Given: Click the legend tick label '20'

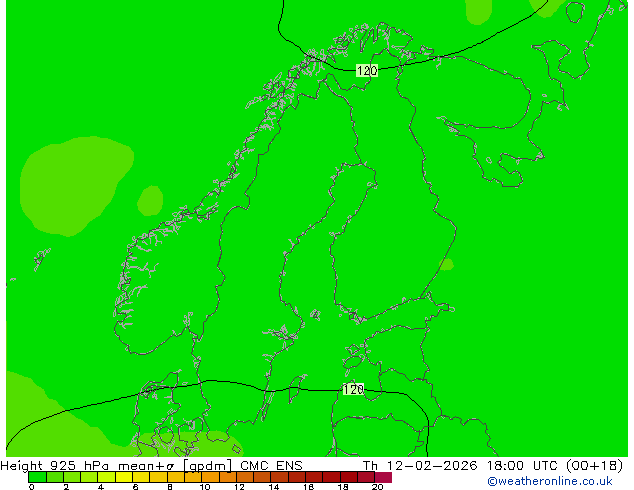Looking at the screenshot, I should point(377,487).
